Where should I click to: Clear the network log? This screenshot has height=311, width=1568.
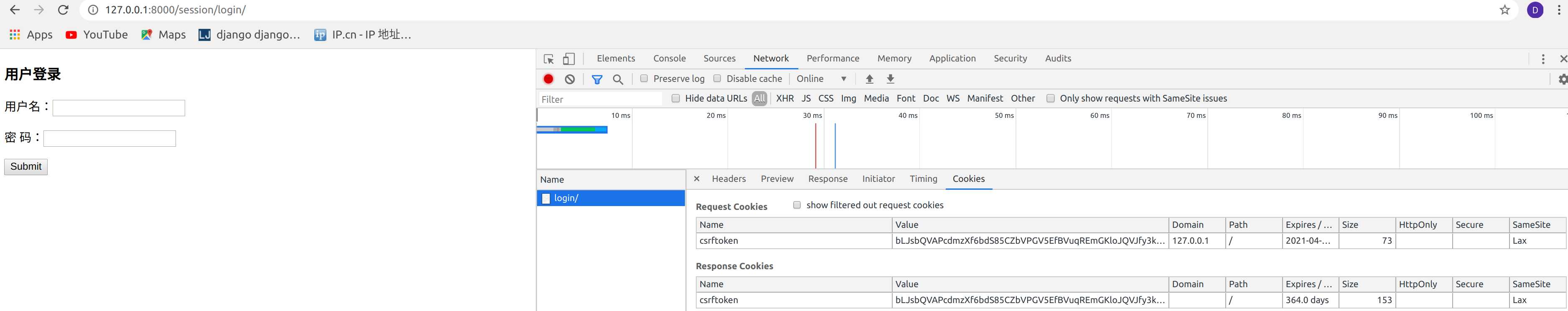coord(570,79)
